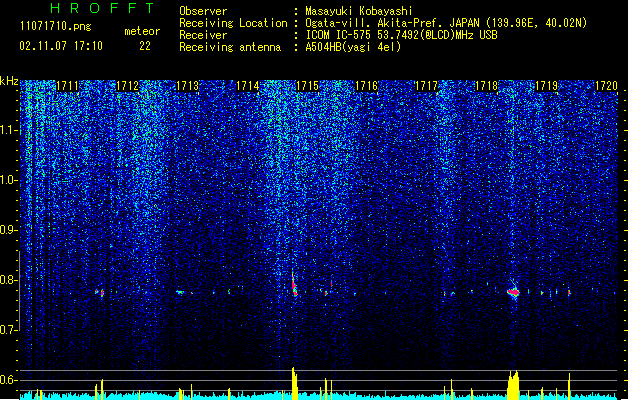The height and width of the screenshot is (400, 629).
Task: Click the Observer label
Action: point(203,11)
